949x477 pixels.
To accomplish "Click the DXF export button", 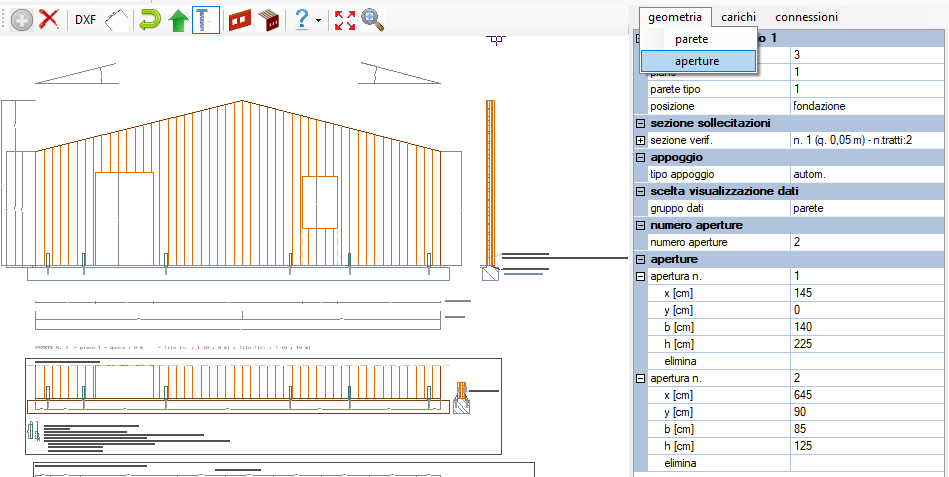I will point(86,20).
